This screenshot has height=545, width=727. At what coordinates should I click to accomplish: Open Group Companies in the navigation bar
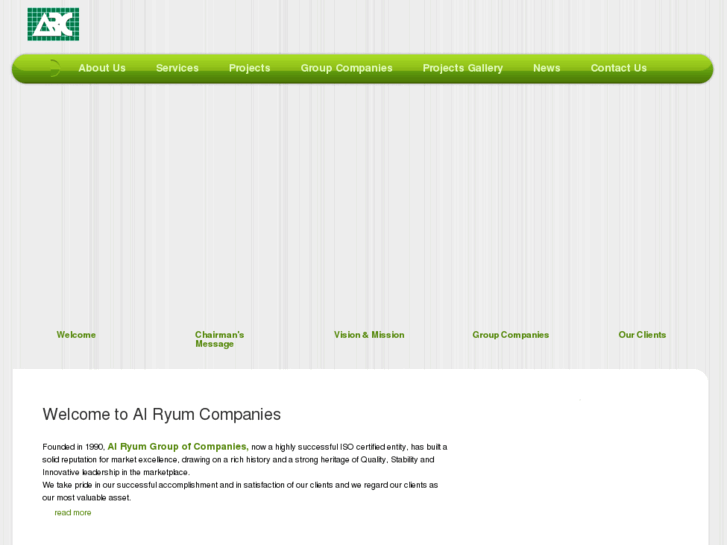pos(346,68)
